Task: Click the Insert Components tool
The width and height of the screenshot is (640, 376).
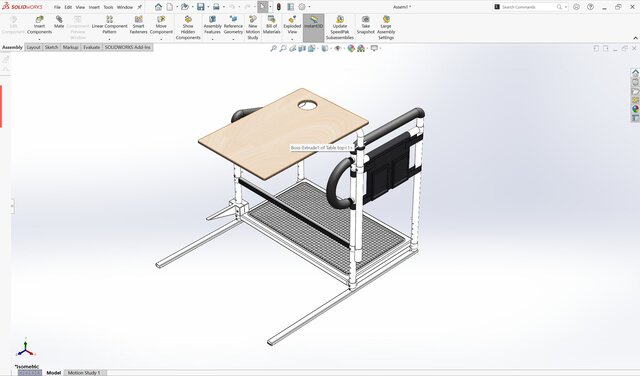Action: click(x=39, y=25)
